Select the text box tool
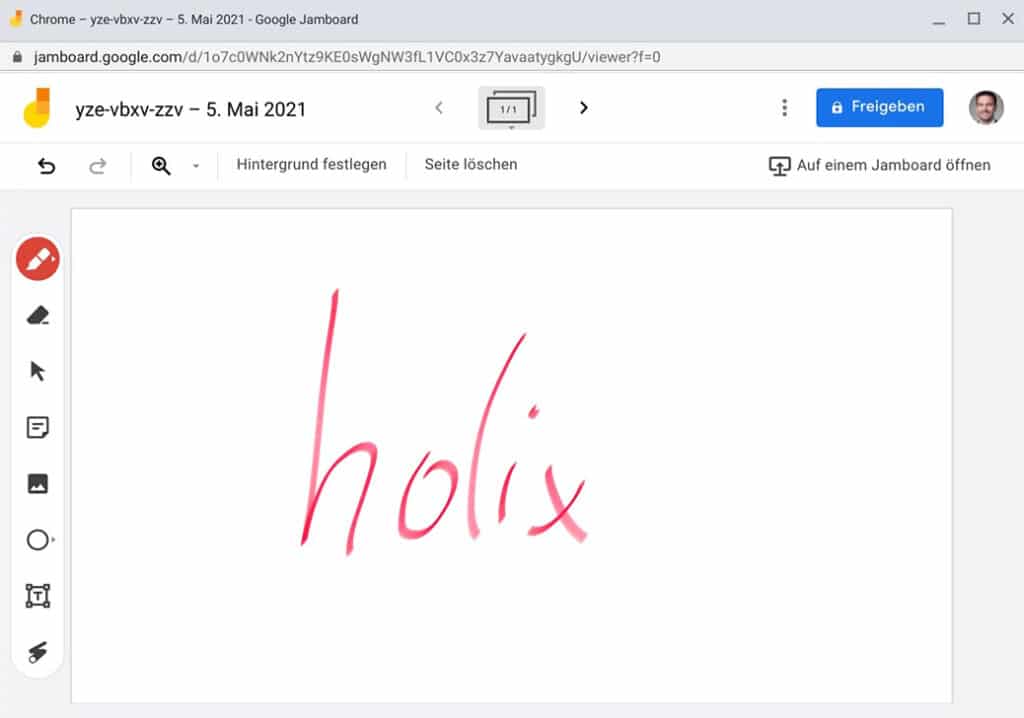 (37, 595)
